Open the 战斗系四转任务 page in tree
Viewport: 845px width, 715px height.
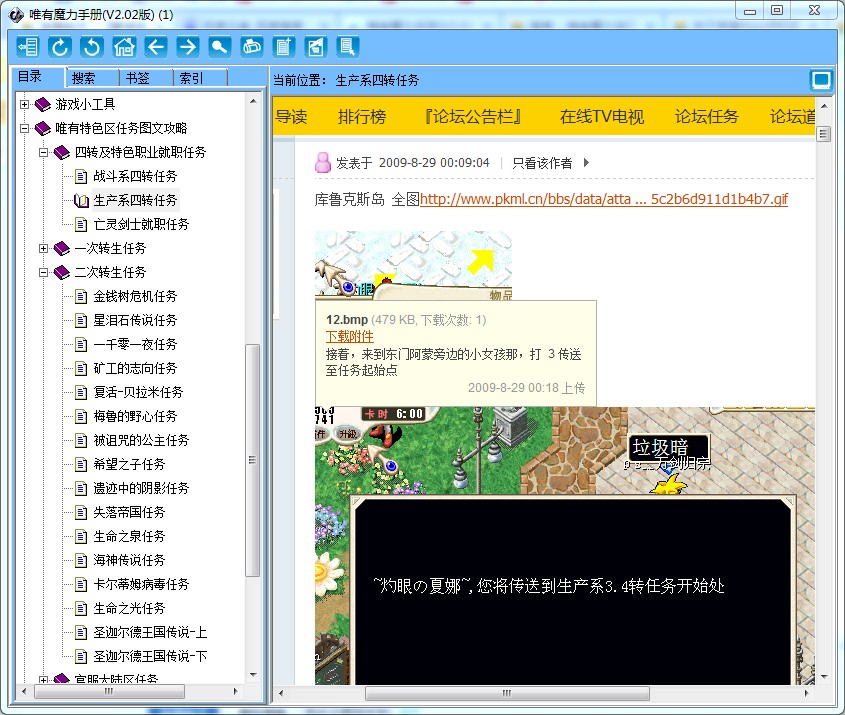click(x=135, y=176)
